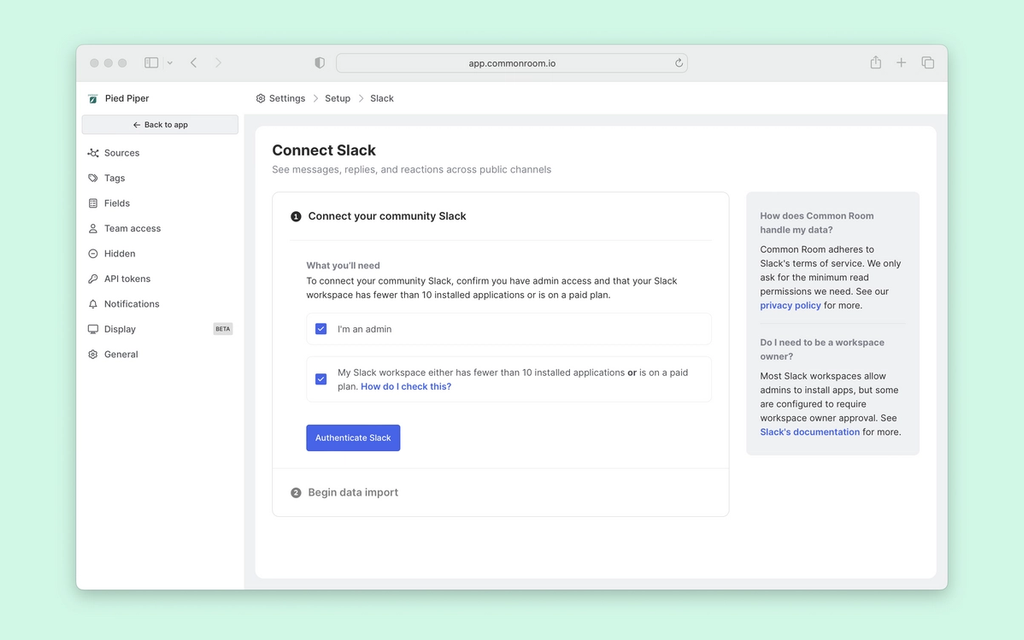Go back with the browser back arrow
This screenshot has height=640, width=1024.
(x=193, y=63)
